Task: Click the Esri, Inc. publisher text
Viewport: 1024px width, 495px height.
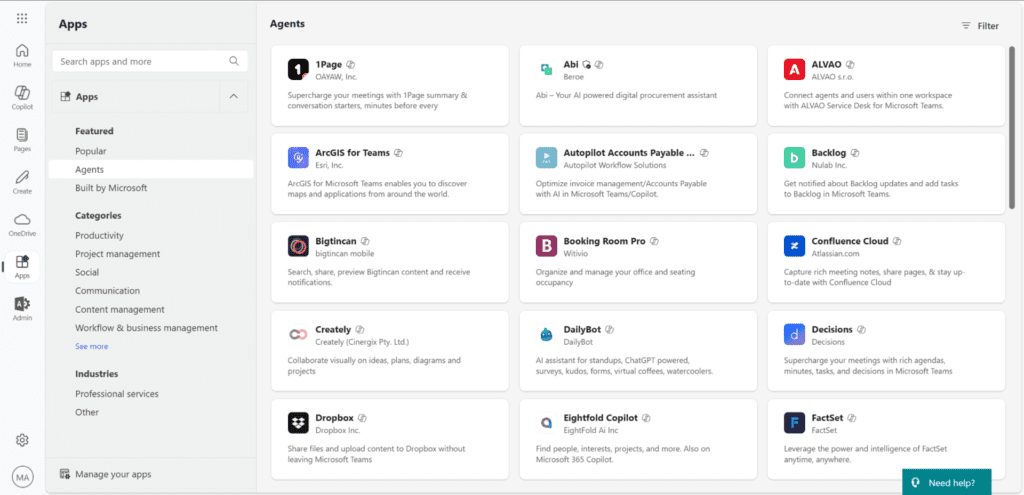Action: (330, 165)
